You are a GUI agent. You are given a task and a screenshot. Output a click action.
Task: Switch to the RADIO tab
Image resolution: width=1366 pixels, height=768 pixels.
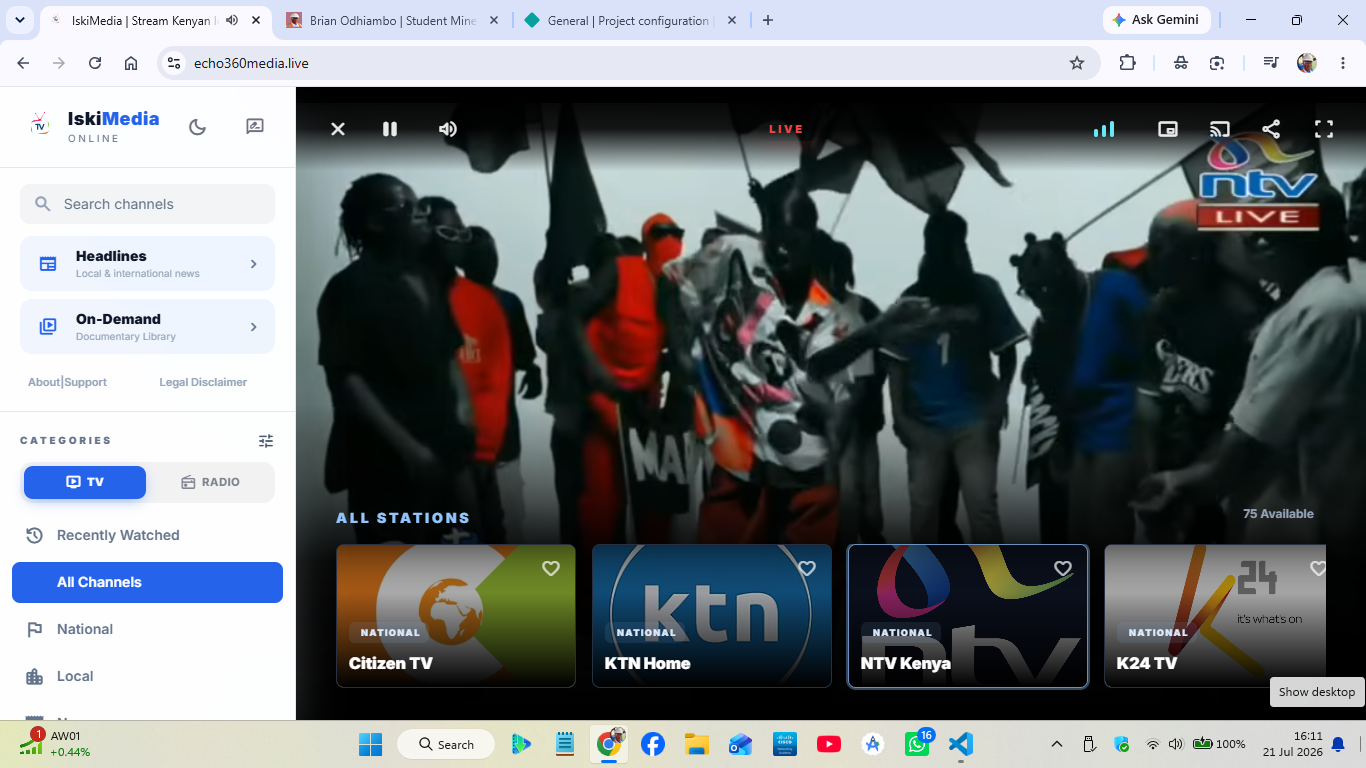click(x=210, y=482)
